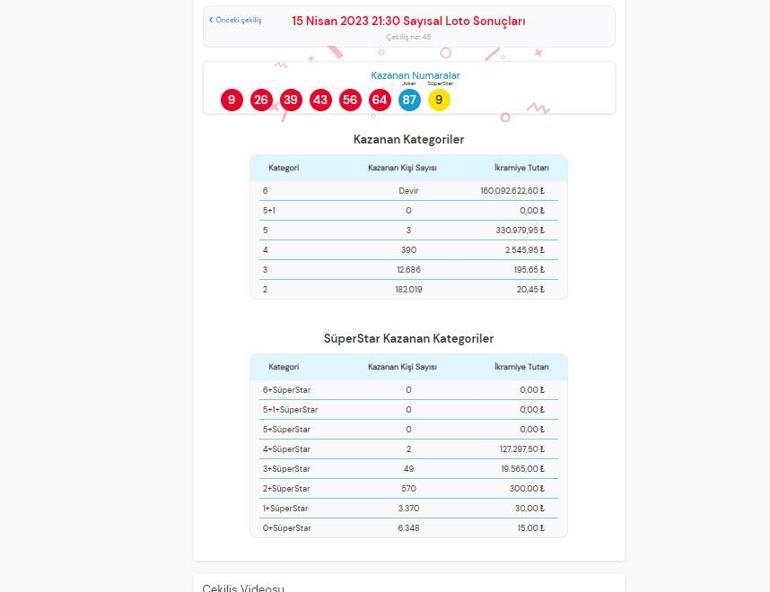Screen dimensions: 770x592
Task: Click the '5+SüperStar' category row label
Action: click(x=287, y=430)
